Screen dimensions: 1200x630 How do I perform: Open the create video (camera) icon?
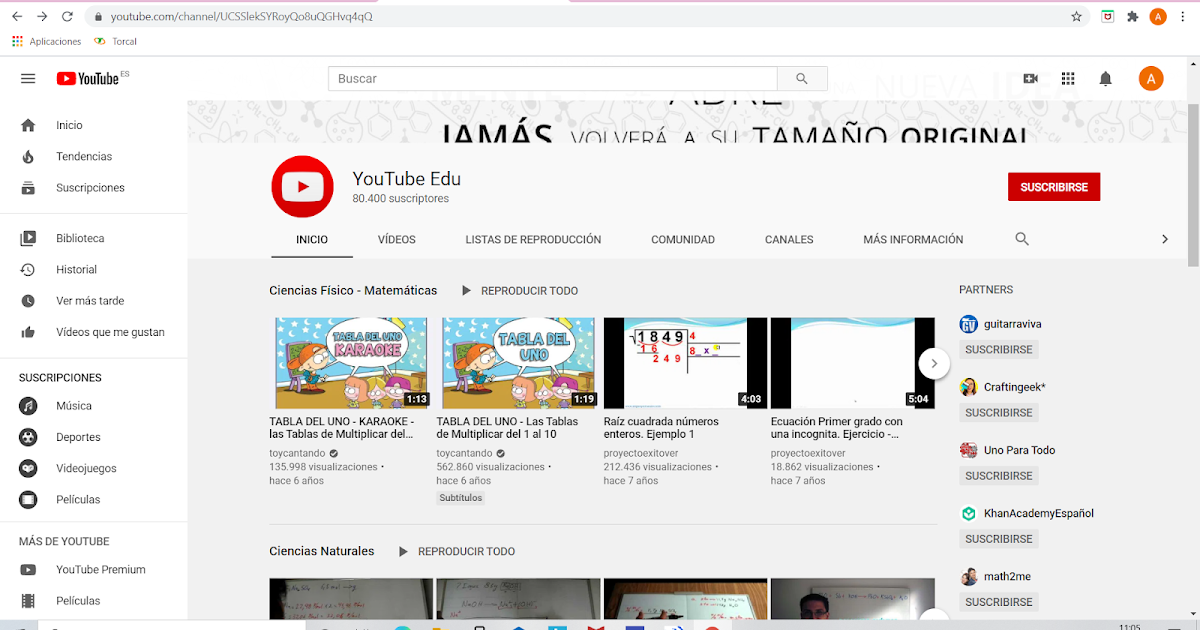pos(1030,78)
